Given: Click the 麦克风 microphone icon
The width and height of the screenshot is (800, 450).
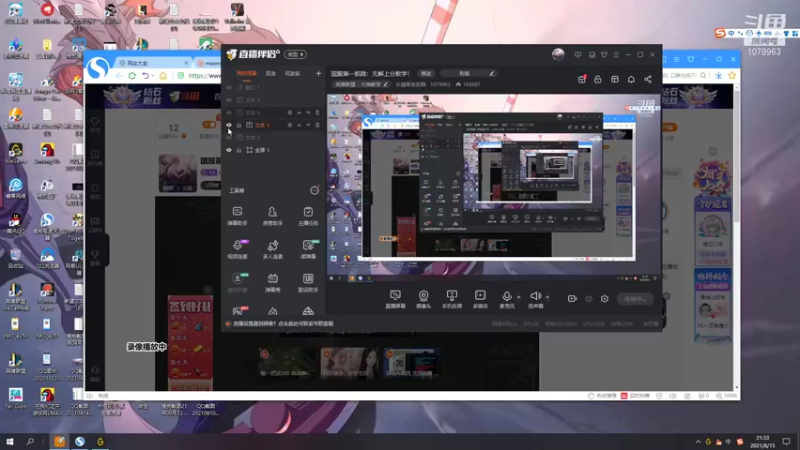Looking at the screenshot, I should tap(506, 296).
